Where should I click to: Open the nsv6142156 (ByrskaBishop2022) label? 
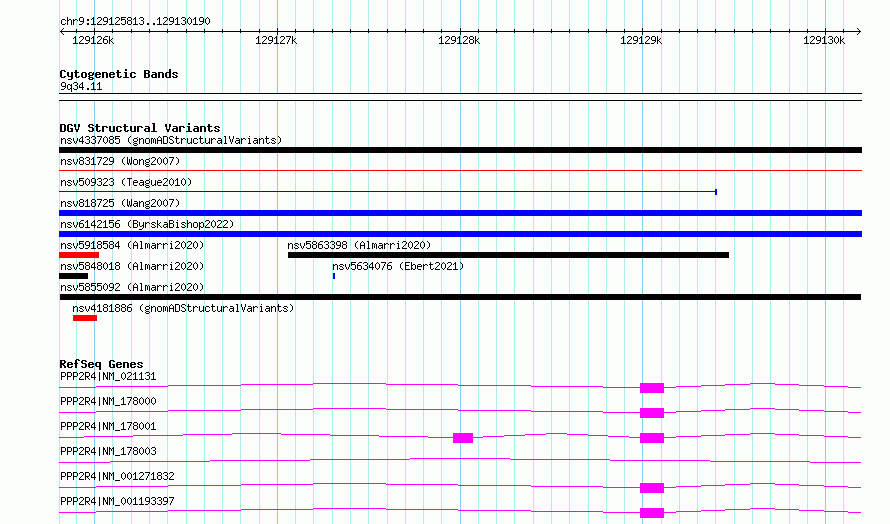[x=147, y=224]
